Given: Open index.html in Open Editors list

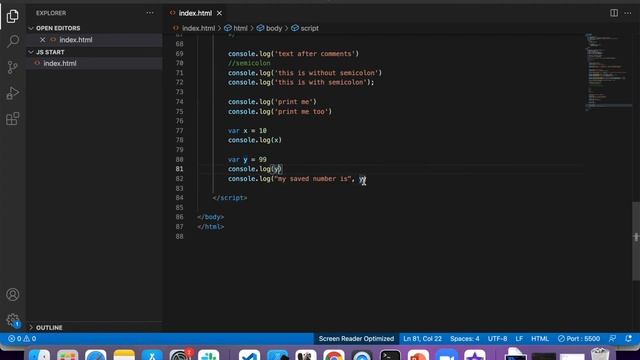Looking at the screenshot, I should [x=76, y=40].
